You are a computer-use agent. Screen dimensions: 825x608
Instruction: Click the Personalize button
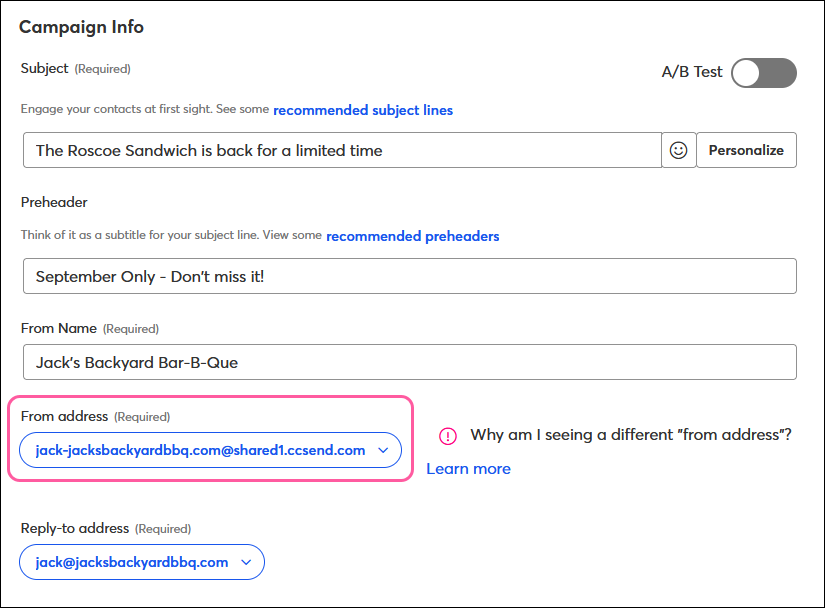[746, 150]
